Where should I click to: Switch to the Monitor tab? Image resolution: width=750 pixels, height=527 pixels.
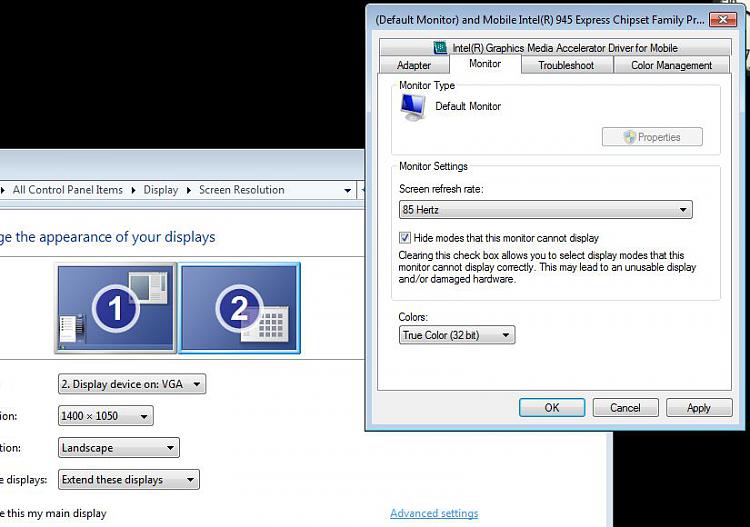point(485,64)
